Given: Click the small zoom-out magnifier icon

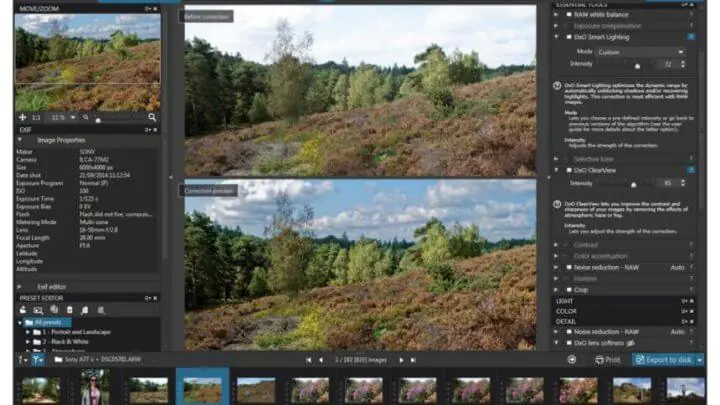Looking at the screenshot, I should 86,118.
